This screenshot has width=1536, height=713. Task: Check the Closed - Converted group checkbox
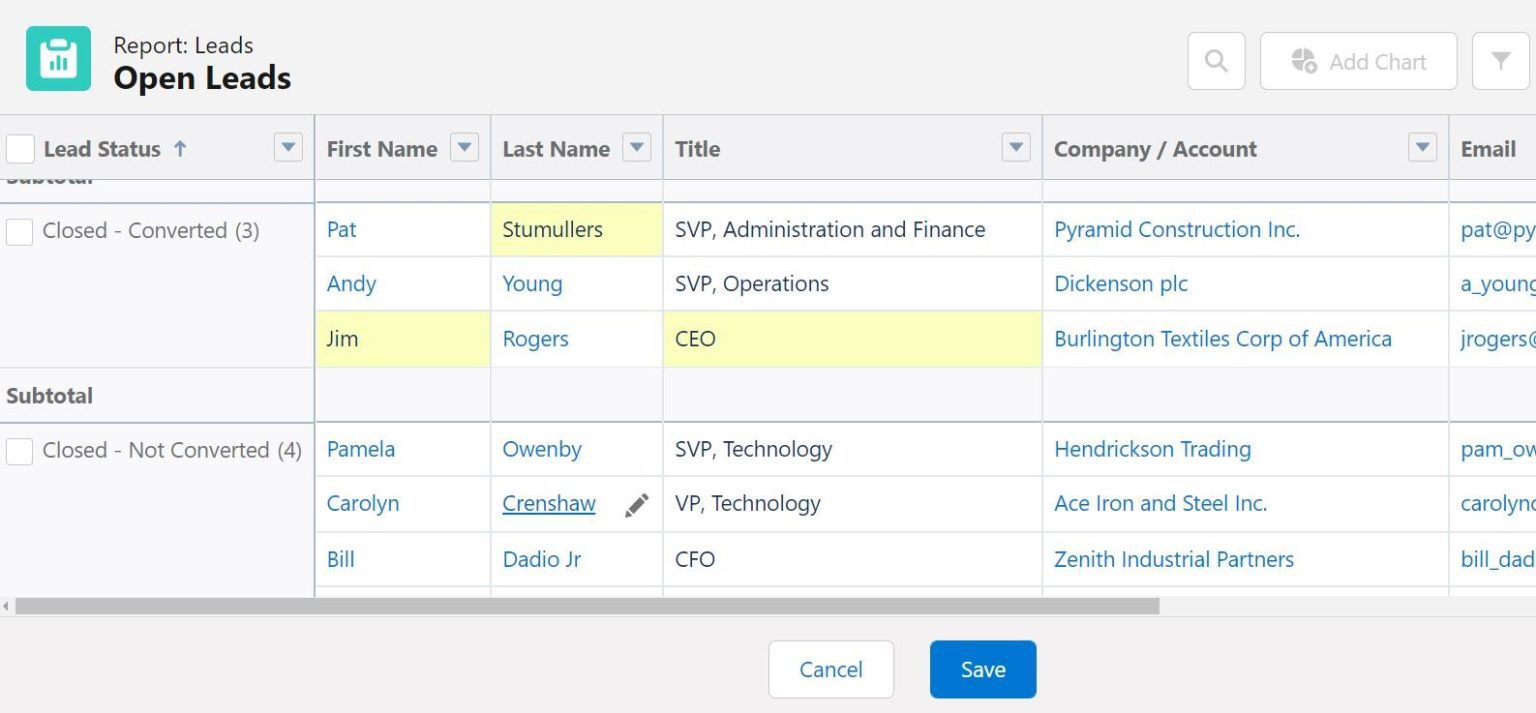[20, 231]
